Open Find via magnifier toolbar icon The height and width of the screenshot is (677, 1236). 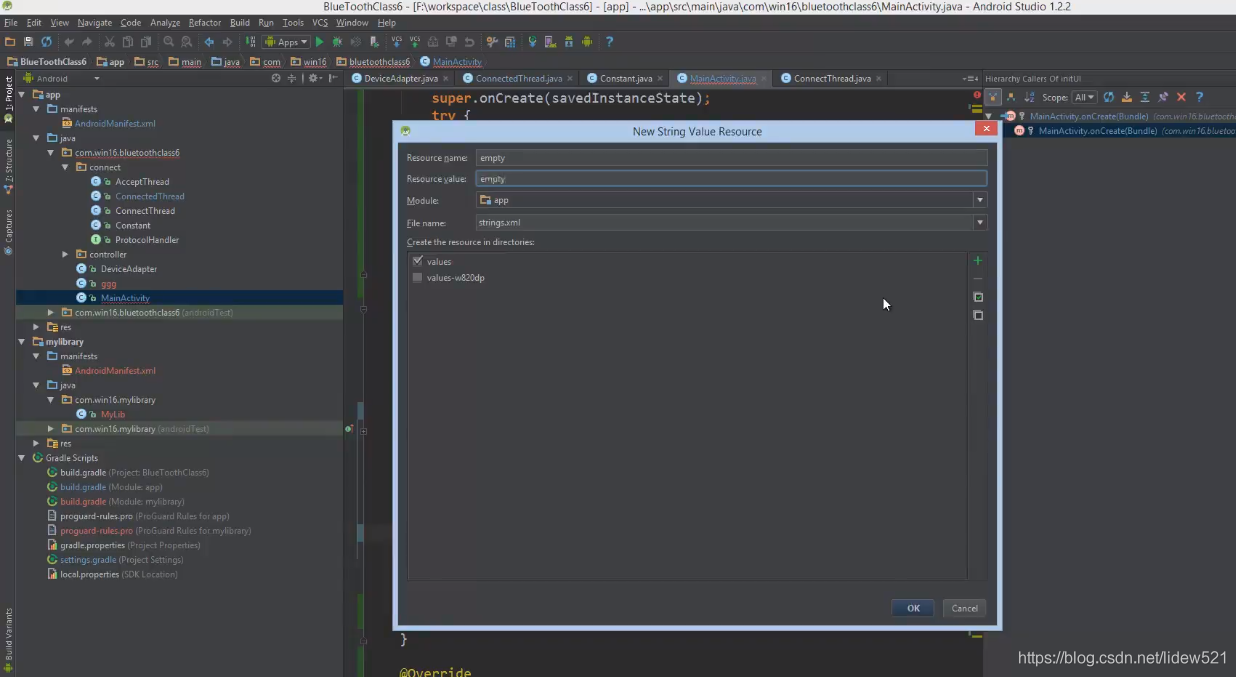(x=168, y=41)
